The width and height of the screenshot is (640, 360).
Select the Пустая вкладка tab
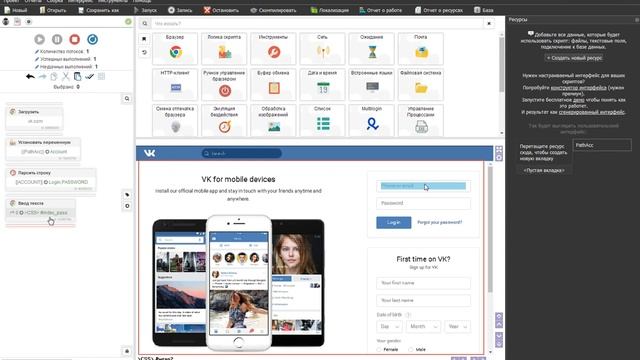pos(544,170)
